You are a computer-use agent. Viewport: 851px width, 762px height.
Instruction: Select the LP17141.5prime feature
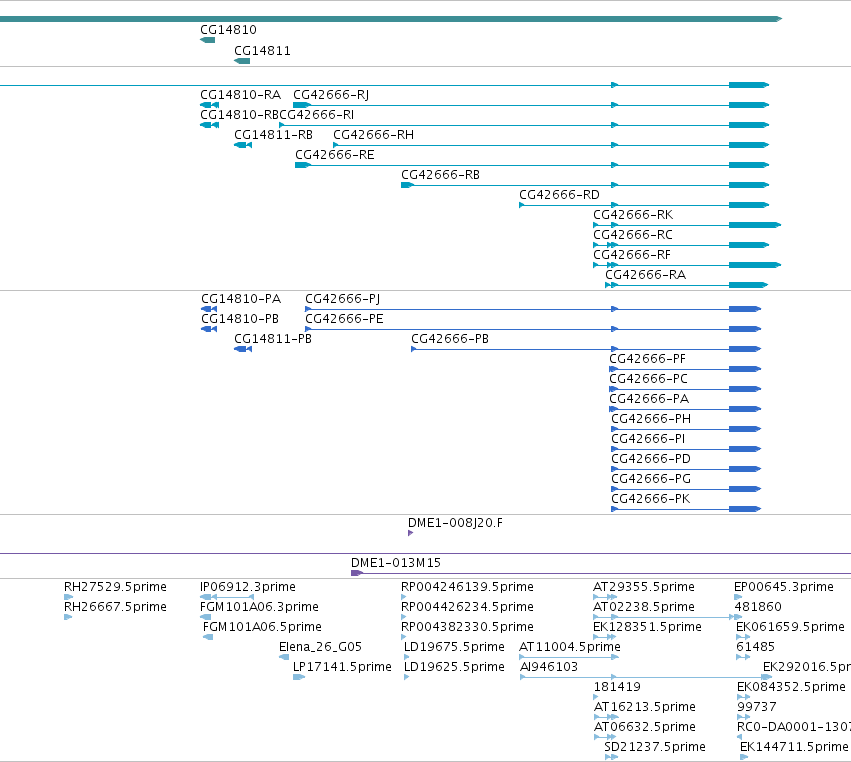click(x=342, y=668)
